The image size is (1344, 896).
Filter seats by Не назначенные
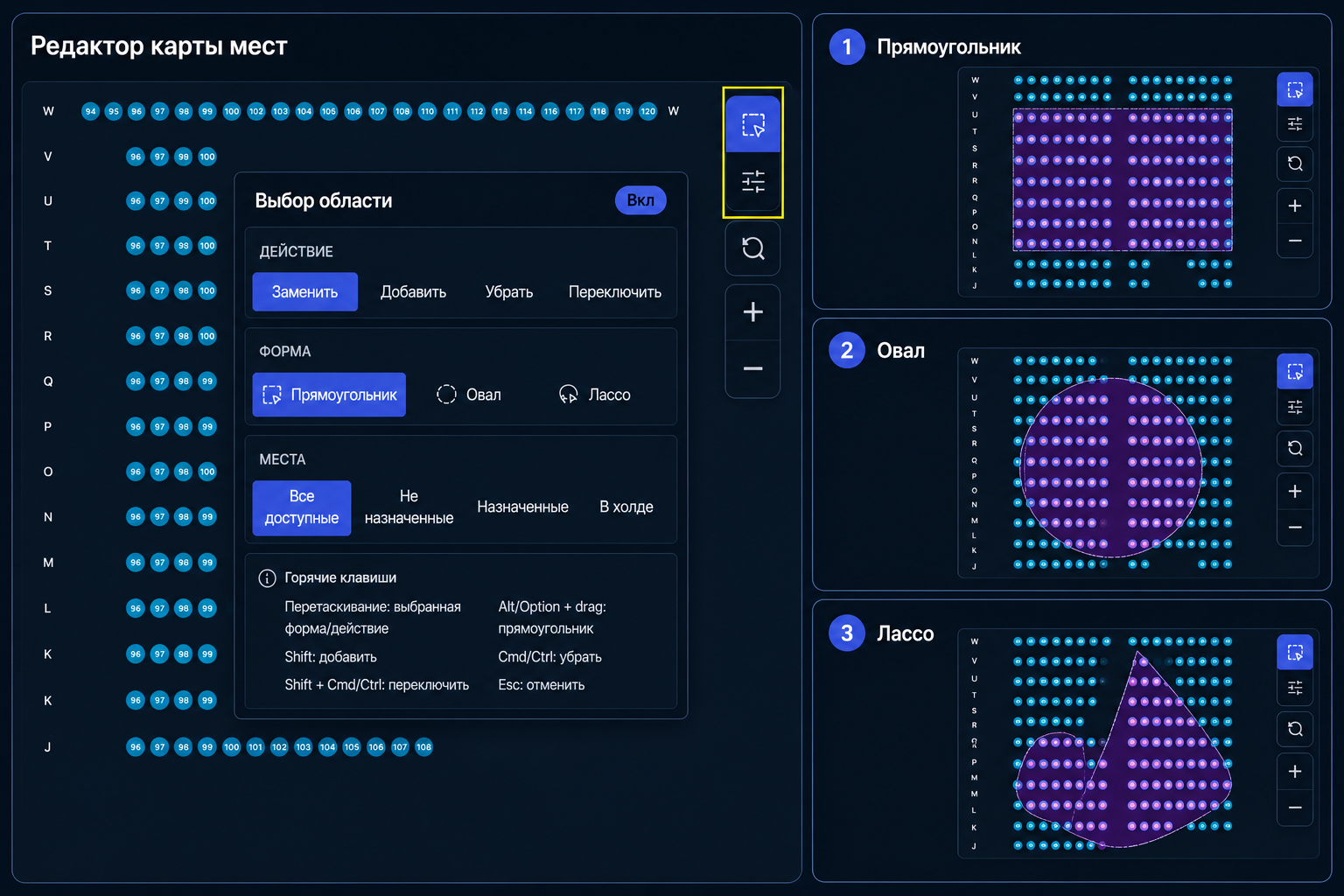click(409, 507)
